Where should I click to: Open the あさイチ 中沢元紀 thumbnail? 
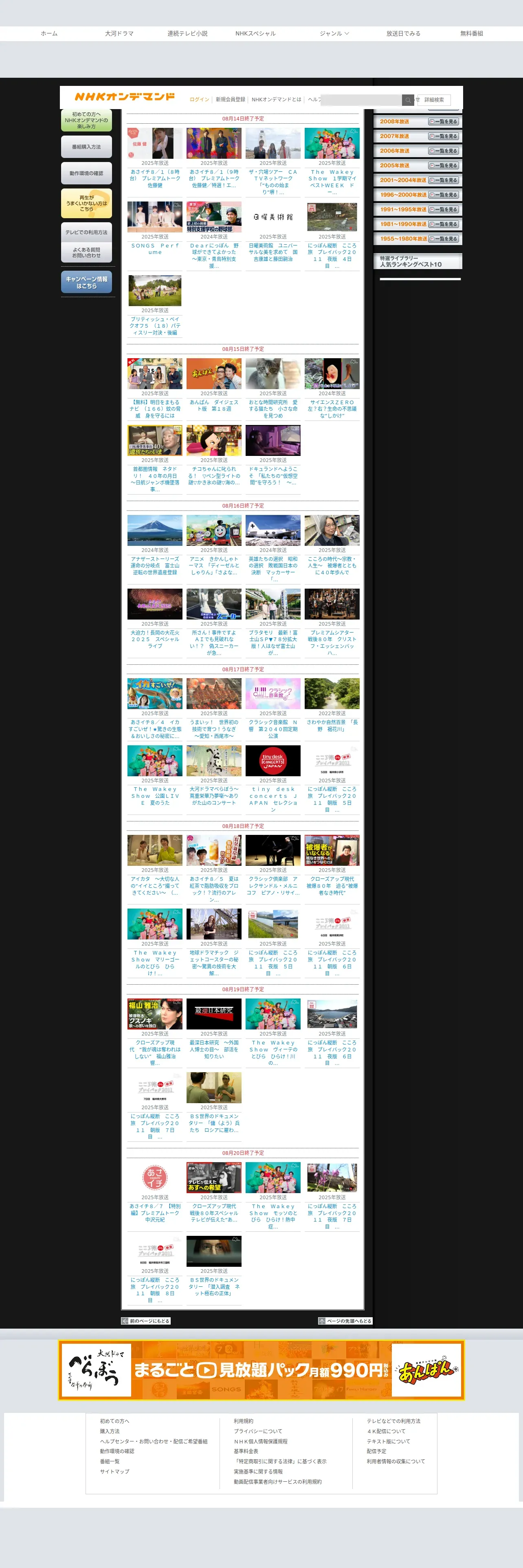coord(155,1178)
